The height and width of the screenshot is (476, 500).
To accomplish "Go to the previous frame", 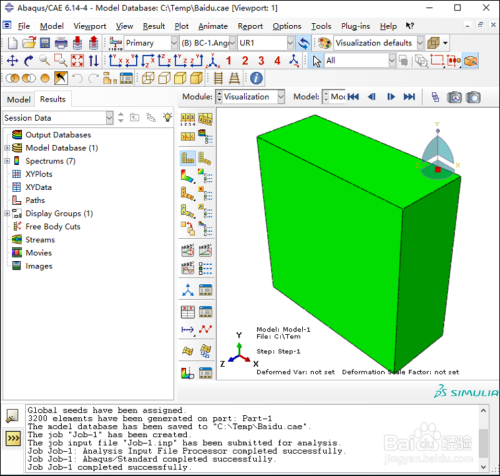I will point(372,97).
